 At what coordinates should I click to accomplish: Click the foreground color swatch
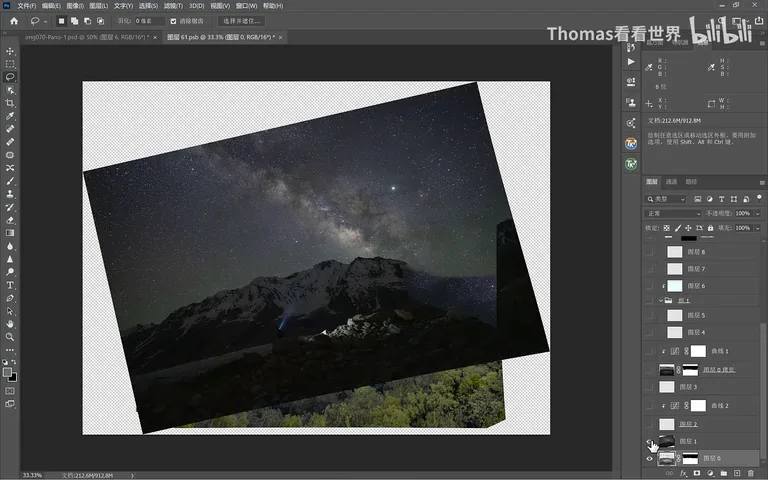pyautogui.click(x=7, y=372)
